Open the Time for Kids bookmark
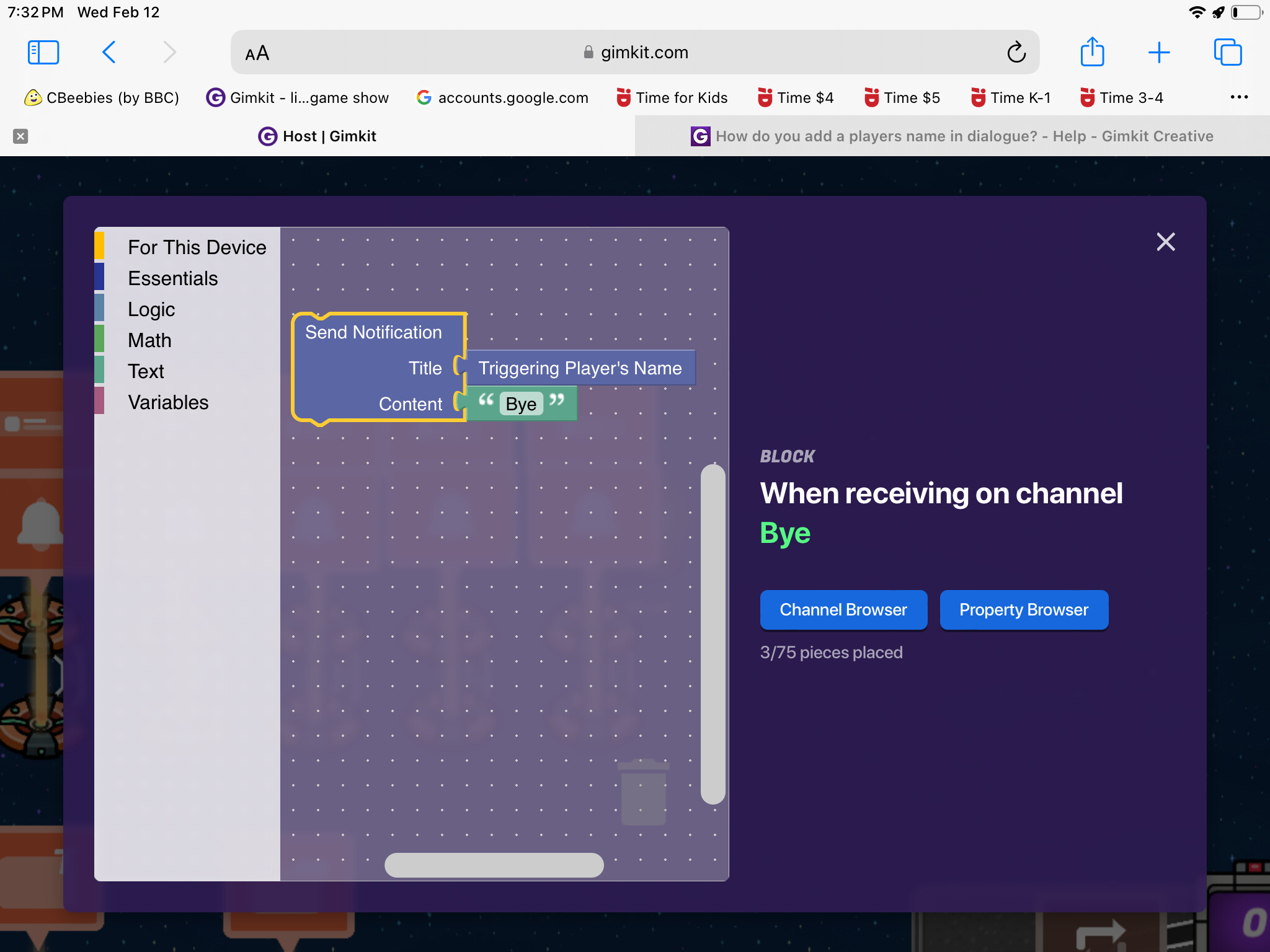 click(x=672, y=97)
